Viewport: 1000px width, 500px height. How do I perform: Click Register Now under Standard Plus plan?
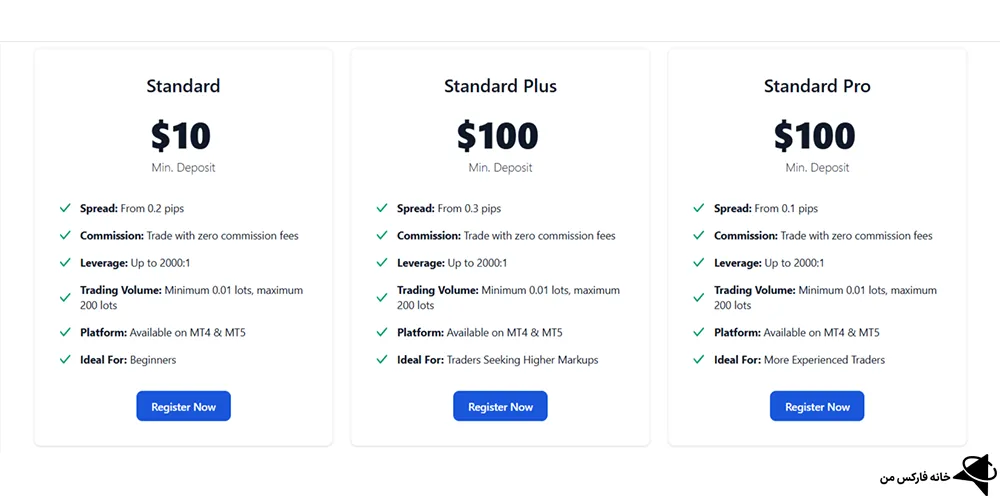(500, 406)
